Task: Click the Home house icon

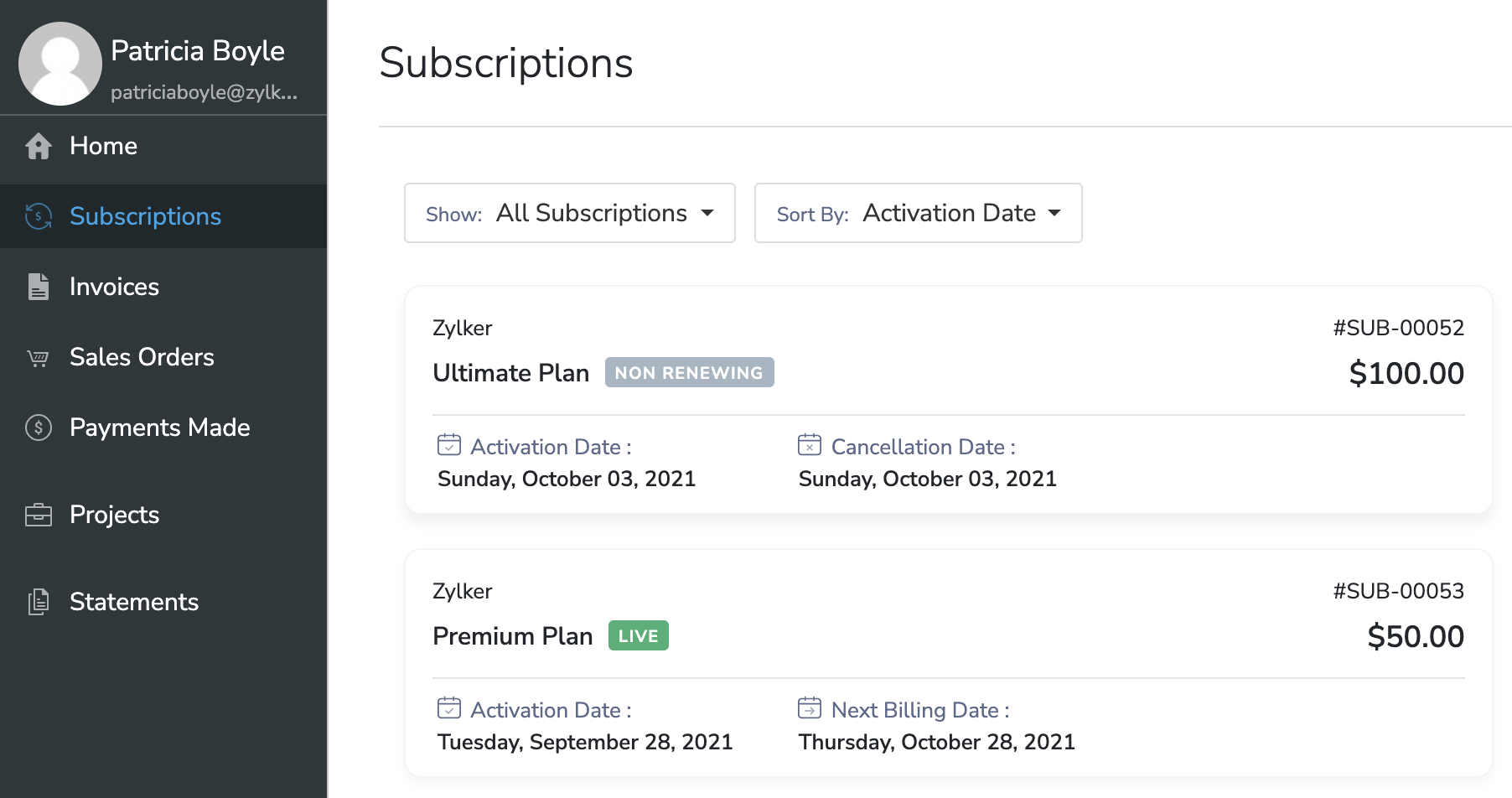Action: point(39,146)
